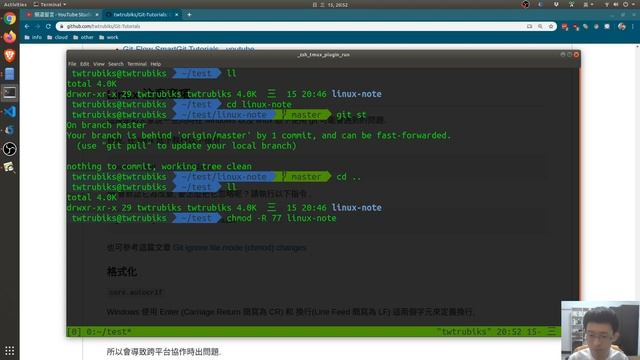Open the blue swirl app in dock

10,130
